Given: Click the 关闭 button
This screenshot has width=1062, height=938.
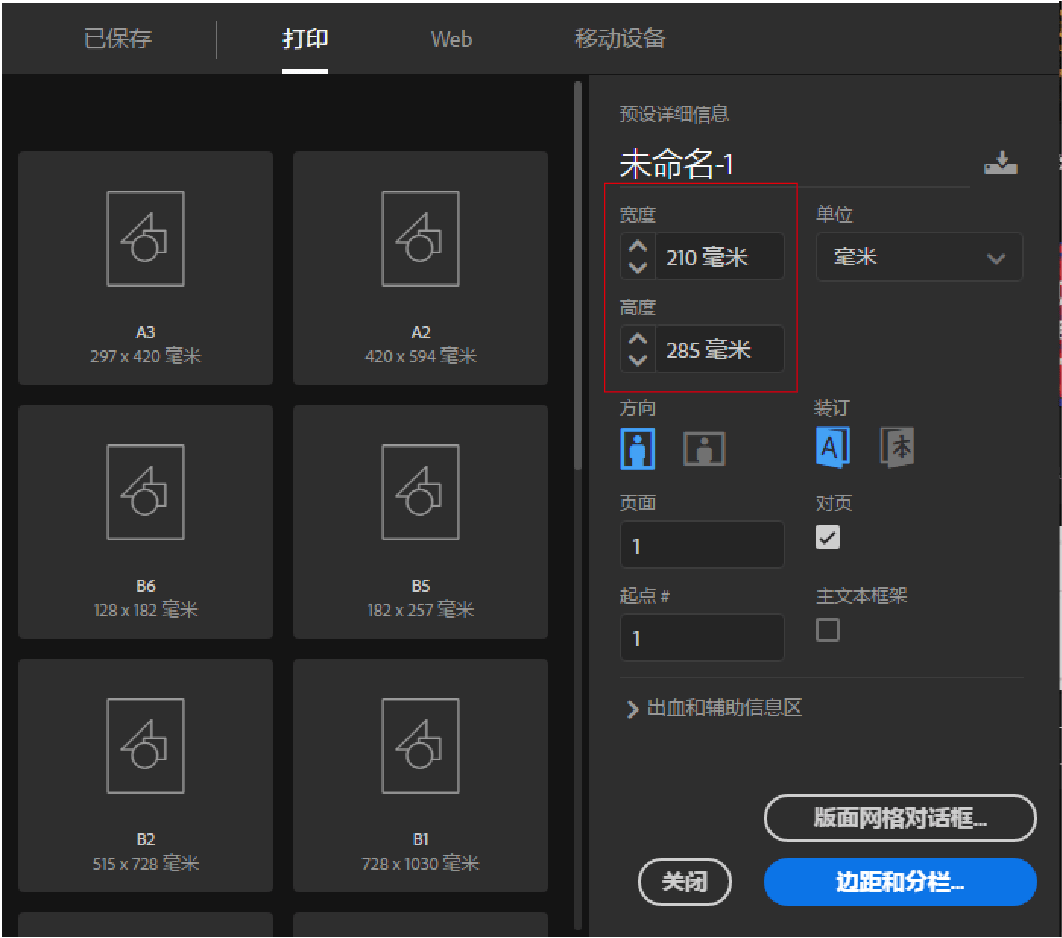Looking at the screenshot, I should [685, 882].
